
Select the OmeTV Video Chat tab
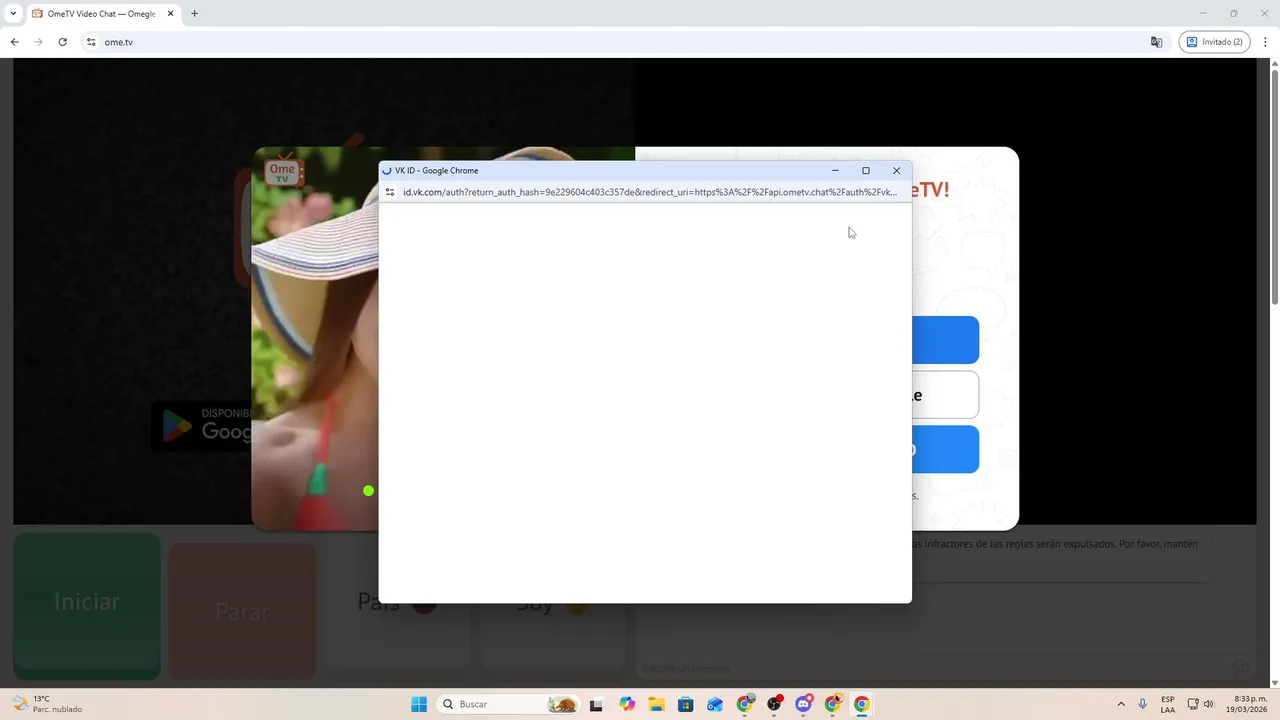[101, 14]
